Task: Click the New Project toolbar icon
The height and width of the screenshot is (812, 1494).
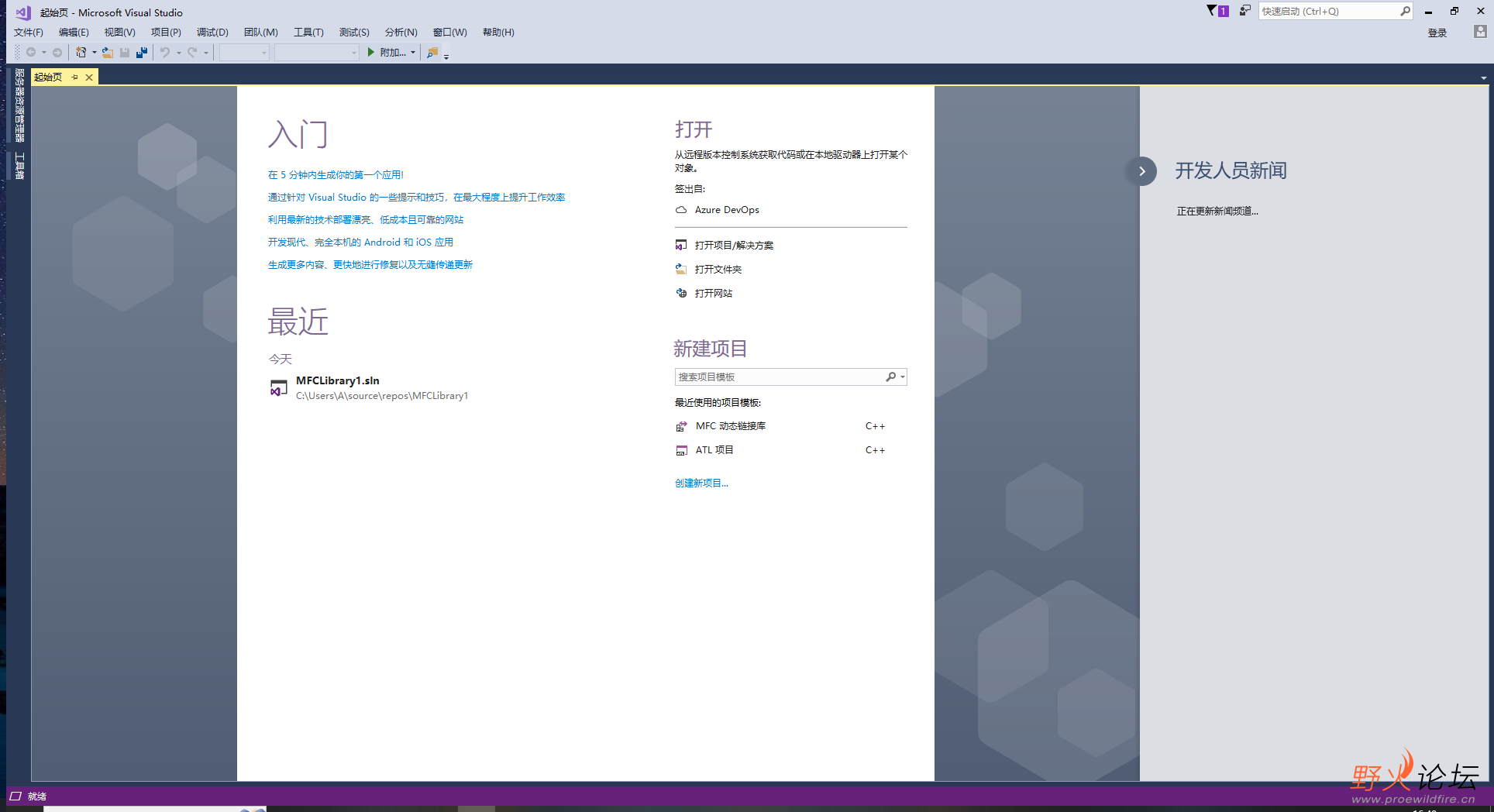Action: 81,53
